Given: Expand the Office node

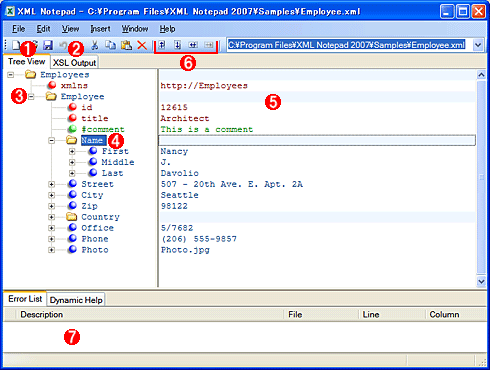Looking at the screenshot, I should click(x=51, y=228).
